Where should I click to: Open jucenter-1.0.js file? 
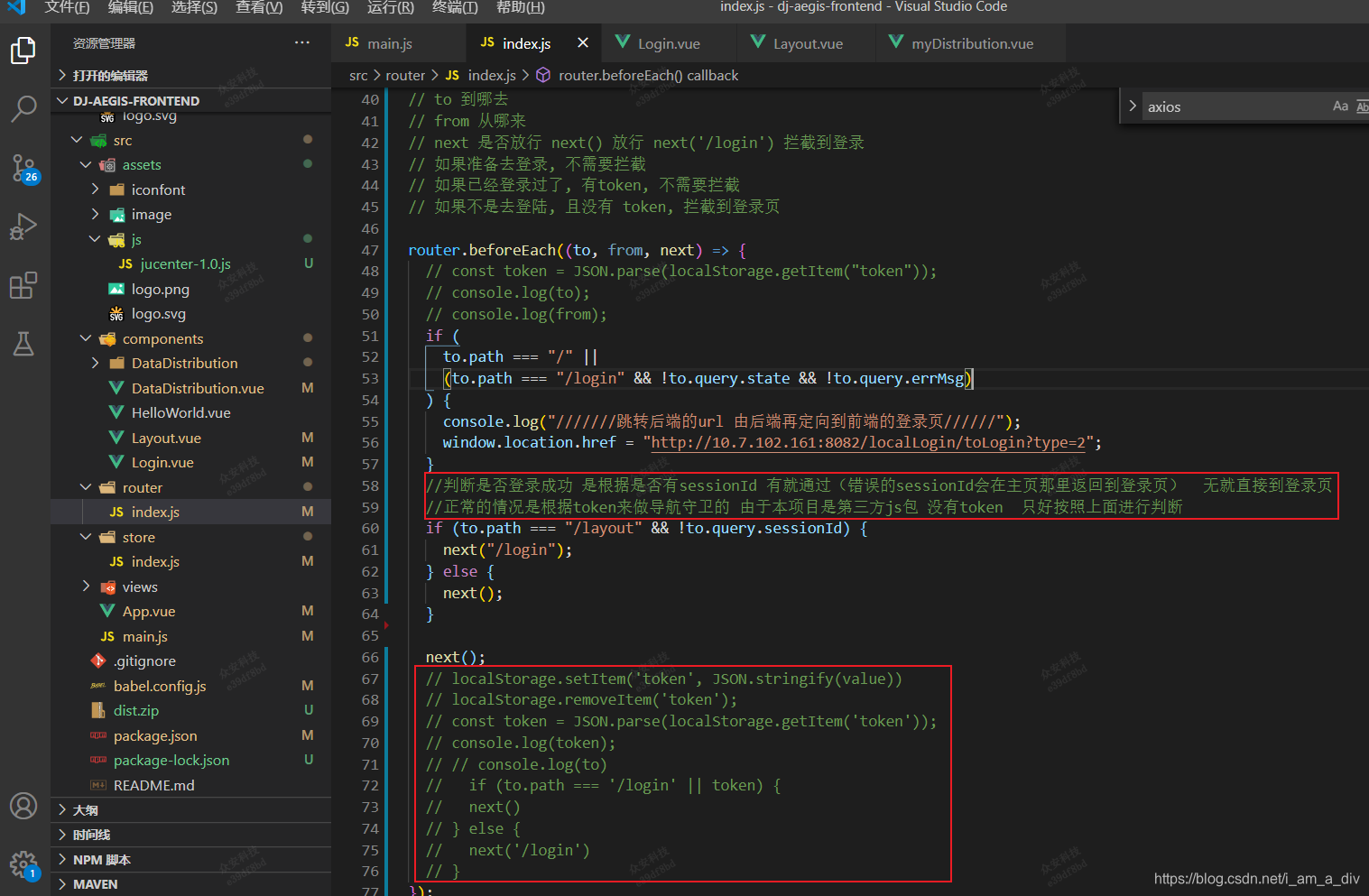(x=191, y=263)
